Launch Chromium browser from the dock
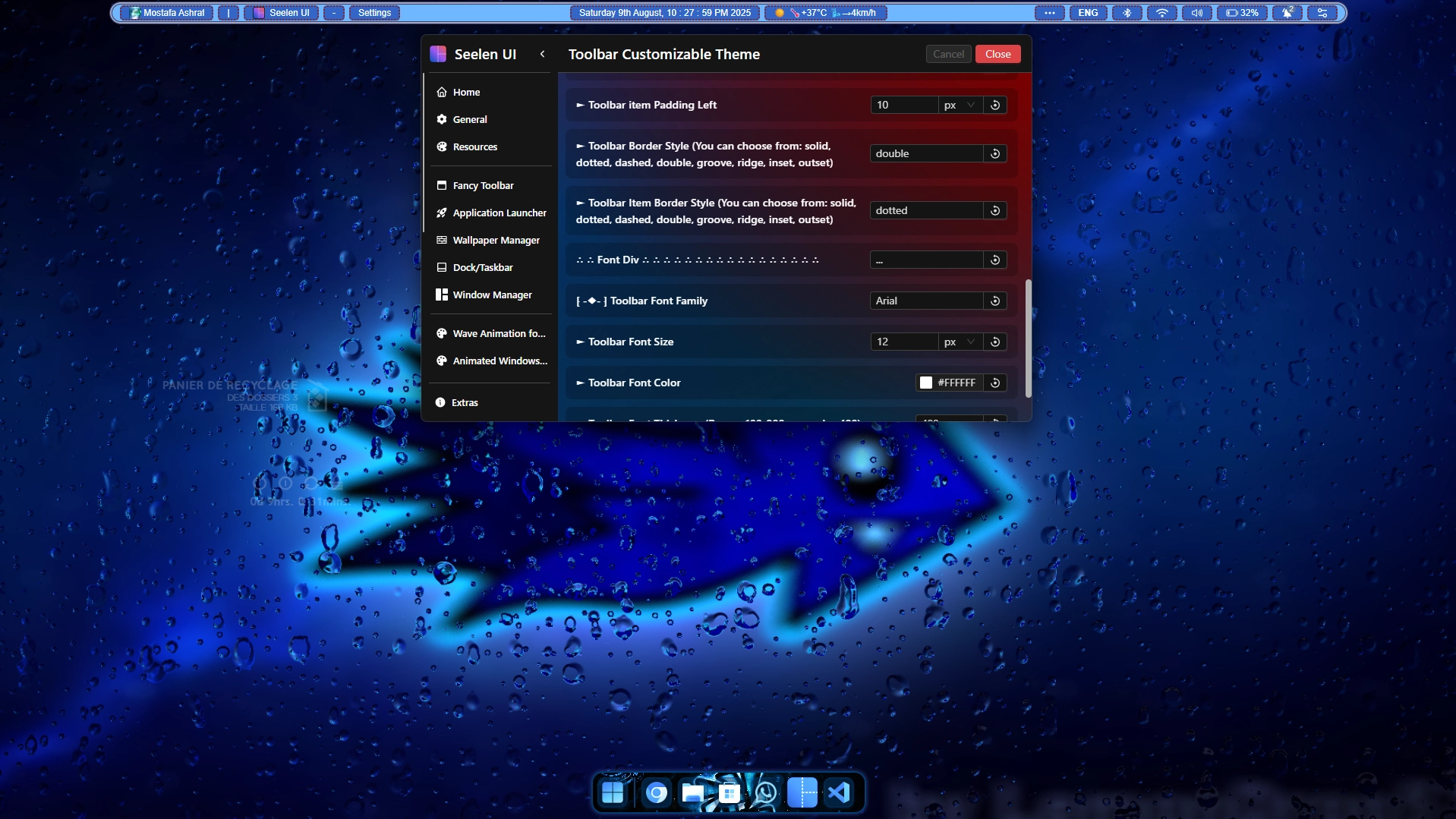The width and height of the screenshot is (1456, 819). [657, 793]
